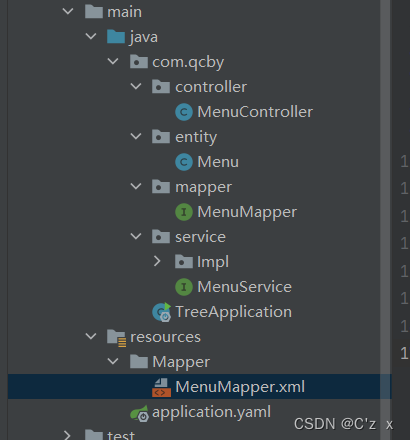Click the application.yaml Spring config icon

click(139, 413)
